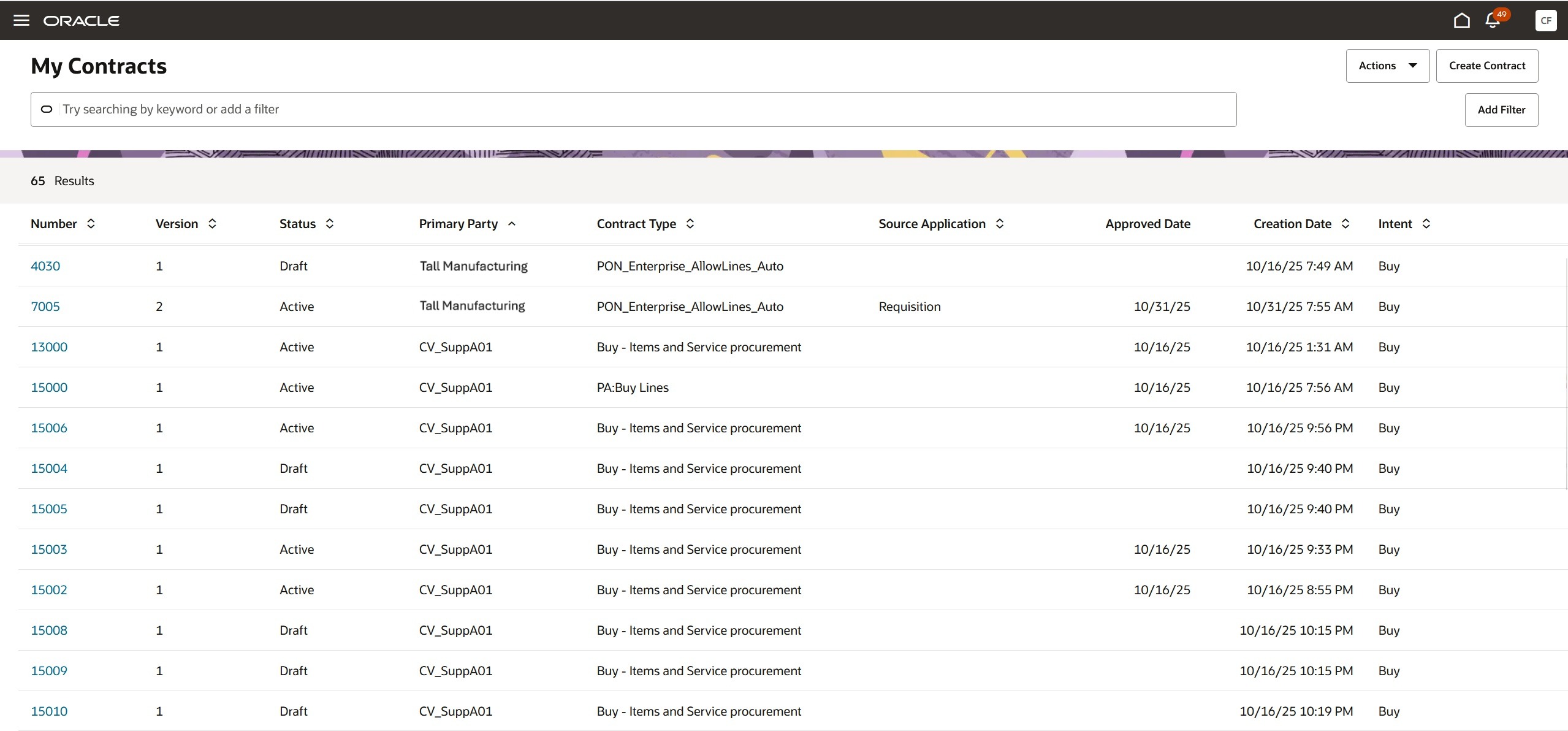The width and height of the screenshot is (1568, 731).
Task: Toggle Primary Party column sort direction
Action: (511, 224)
